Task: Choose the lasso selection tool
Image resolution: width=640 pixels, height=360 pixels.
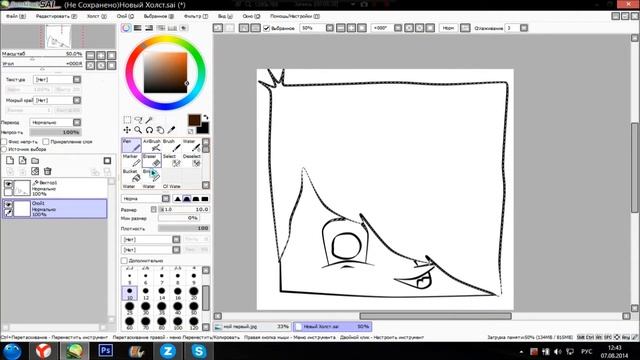Action: [138, 120]
